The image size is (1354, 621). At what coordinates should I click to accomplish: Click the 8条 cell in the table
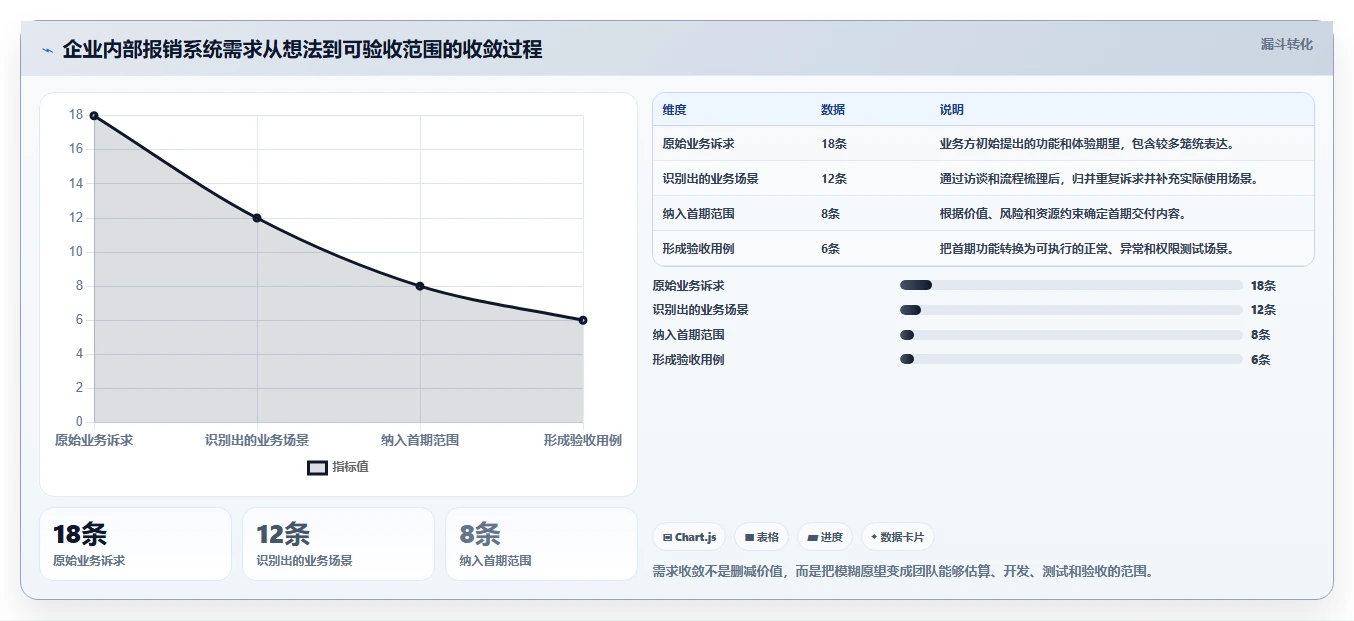pyautogui.click(x=830, y=214)
